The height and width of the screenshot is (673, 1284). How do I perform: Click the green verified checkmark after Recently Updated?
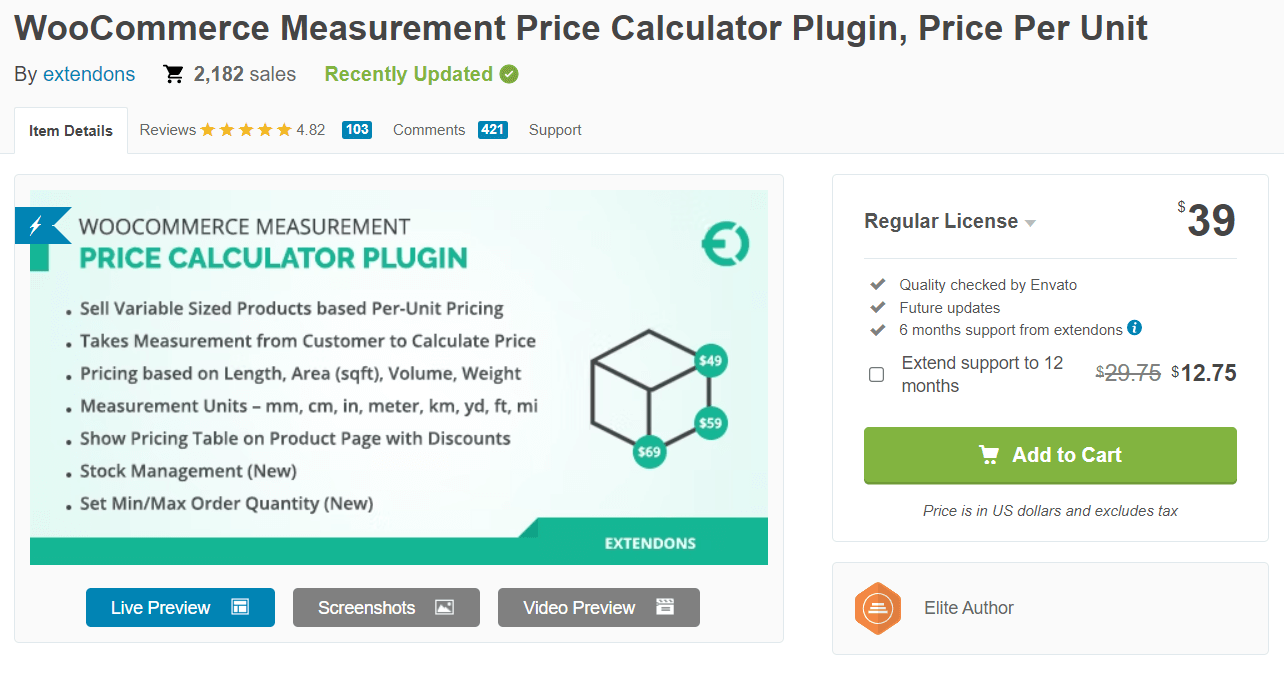[507, 73]
